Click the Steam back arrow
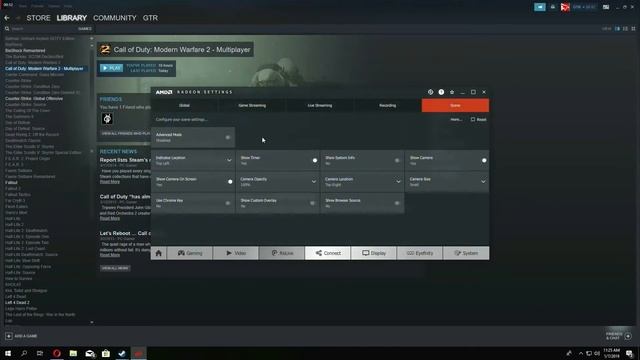The width and height of the screenshot is (640, 360). coord(7,18)
